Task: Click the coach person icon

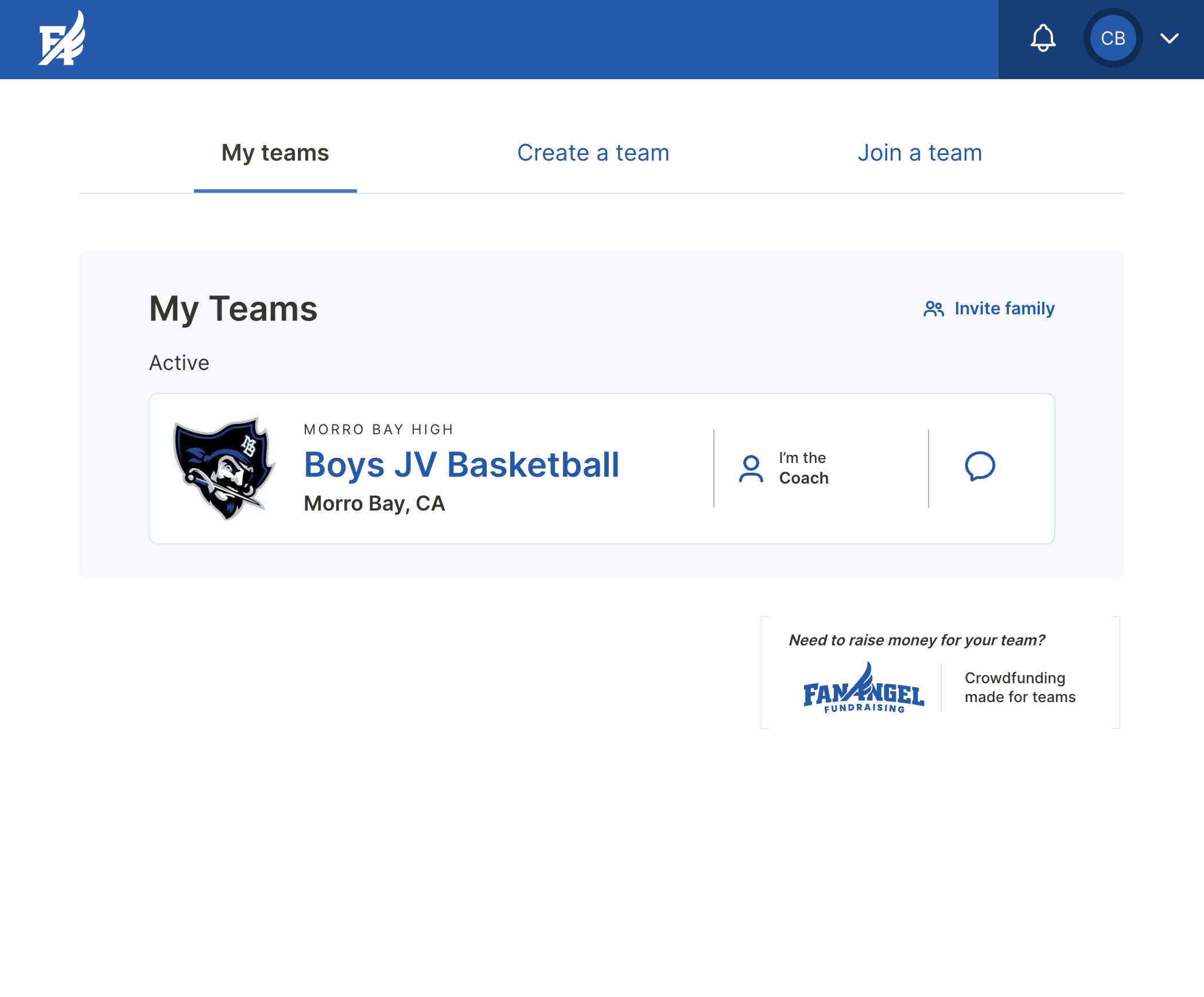Action: (x=751, y=469)
